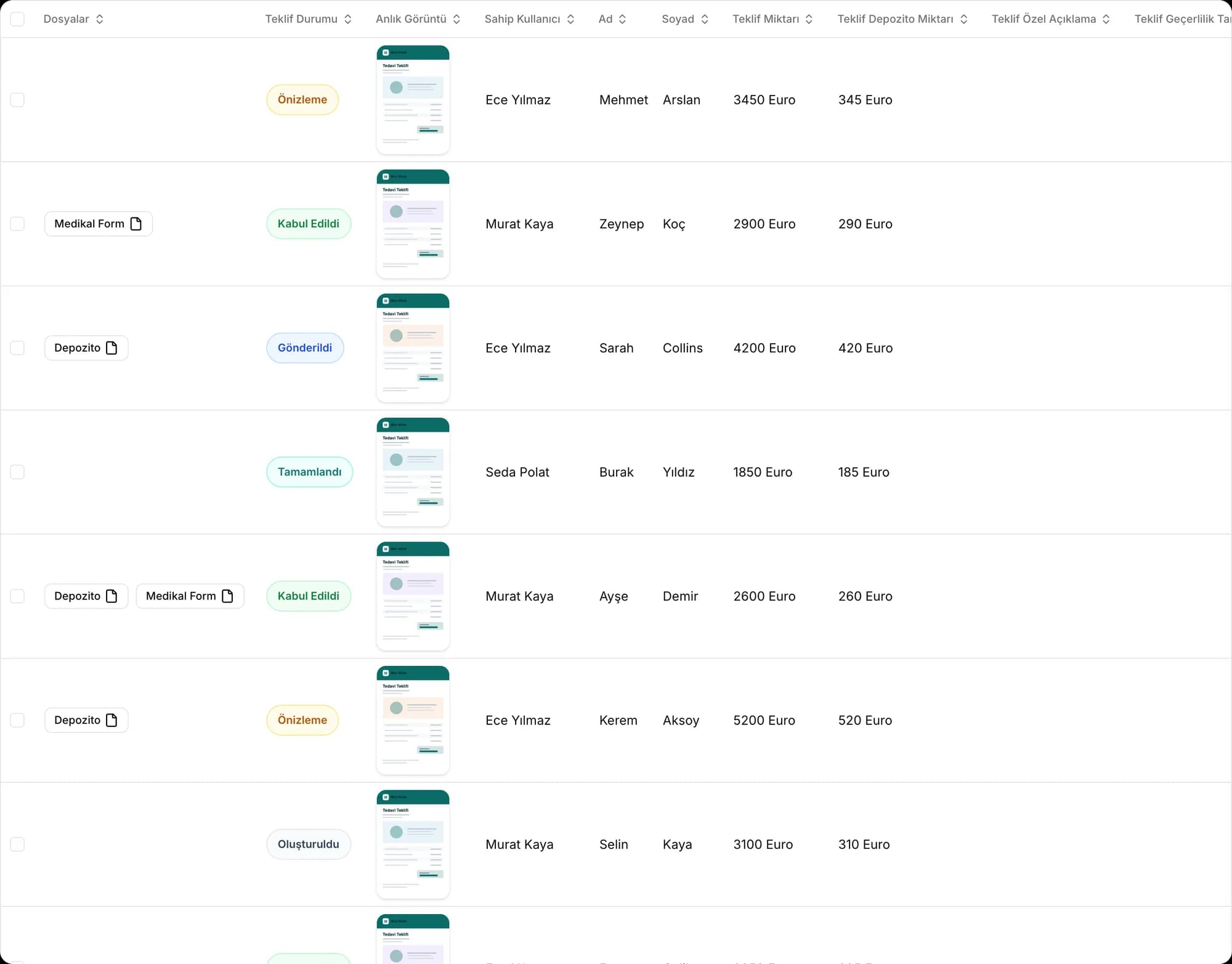Sort by the Anlık Görüntü column arrows
This screenshot has width=1232, height=964.
pos(456,19)
